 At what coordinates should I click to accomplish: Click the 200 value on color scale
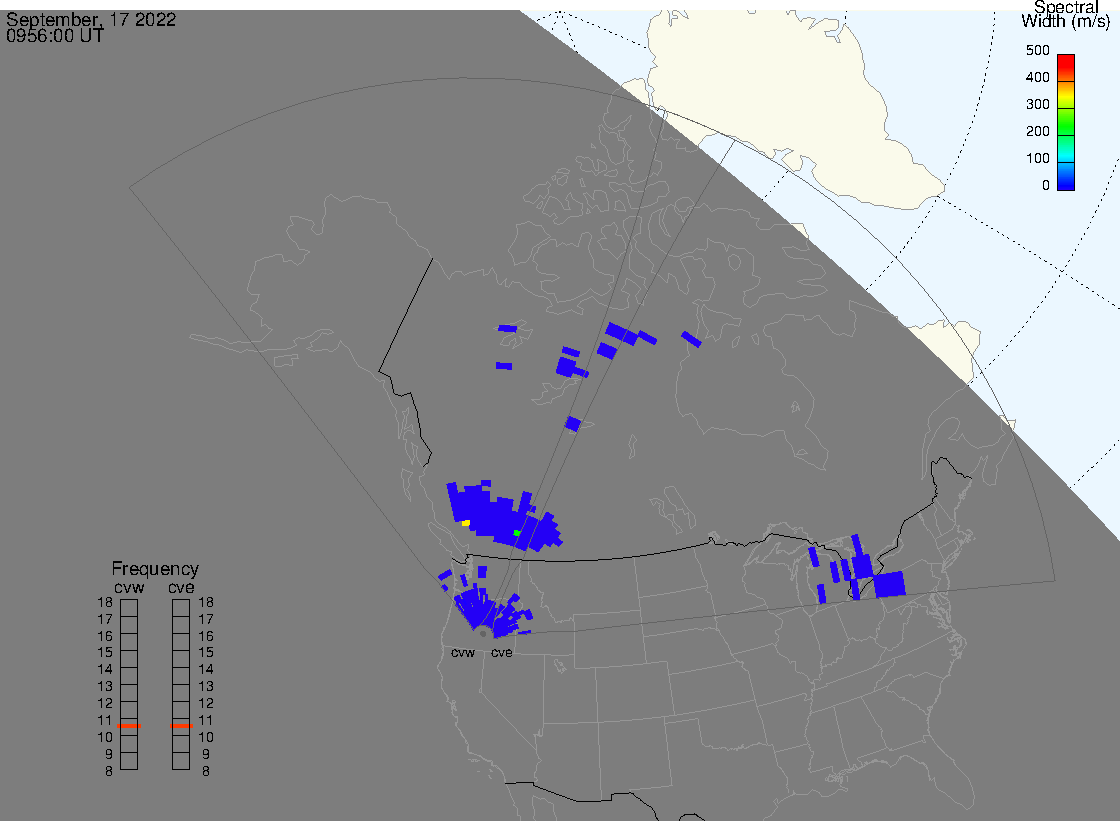1037,131
